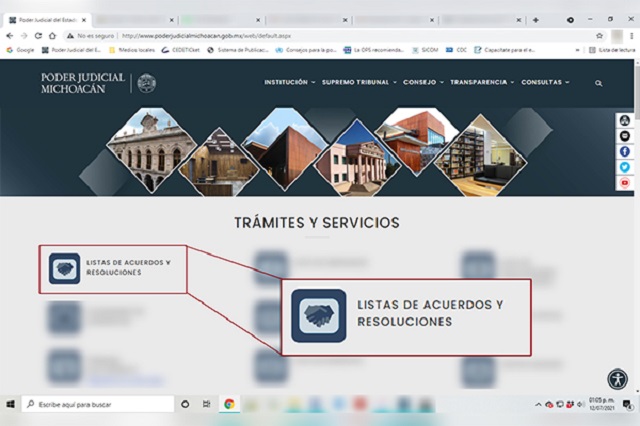Click the Poder Judicial Michoacán logo

click(83, 83)
